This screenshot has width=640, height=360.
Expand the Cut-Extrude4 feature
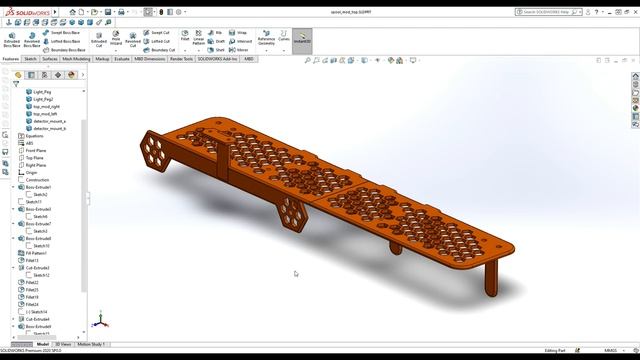[13, 320]
